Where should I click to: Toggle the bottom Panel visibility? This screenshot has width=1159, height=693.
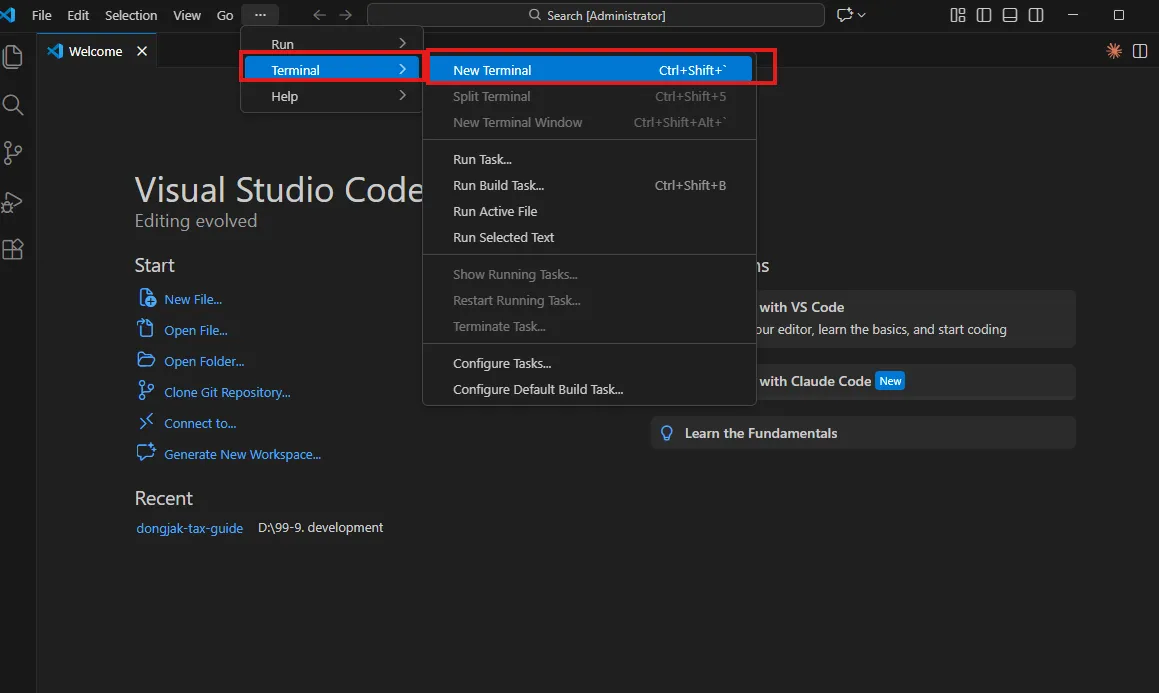tap(1010, 15)
